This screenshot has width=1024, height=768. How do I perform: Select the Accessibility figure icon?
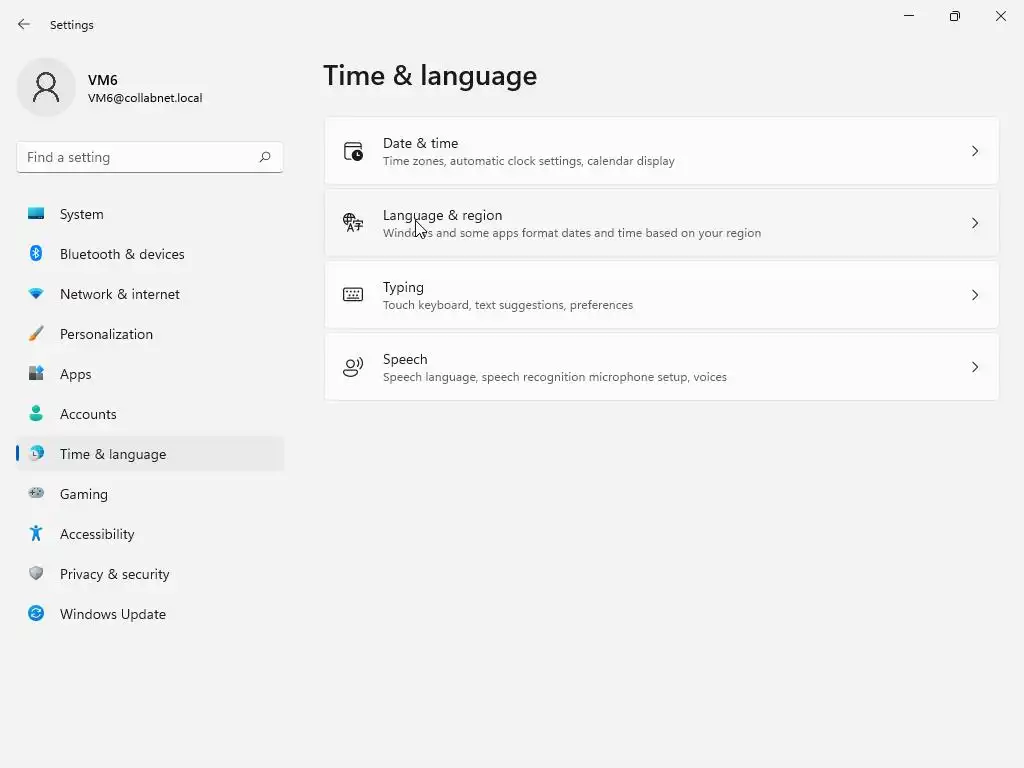(36, 534)
